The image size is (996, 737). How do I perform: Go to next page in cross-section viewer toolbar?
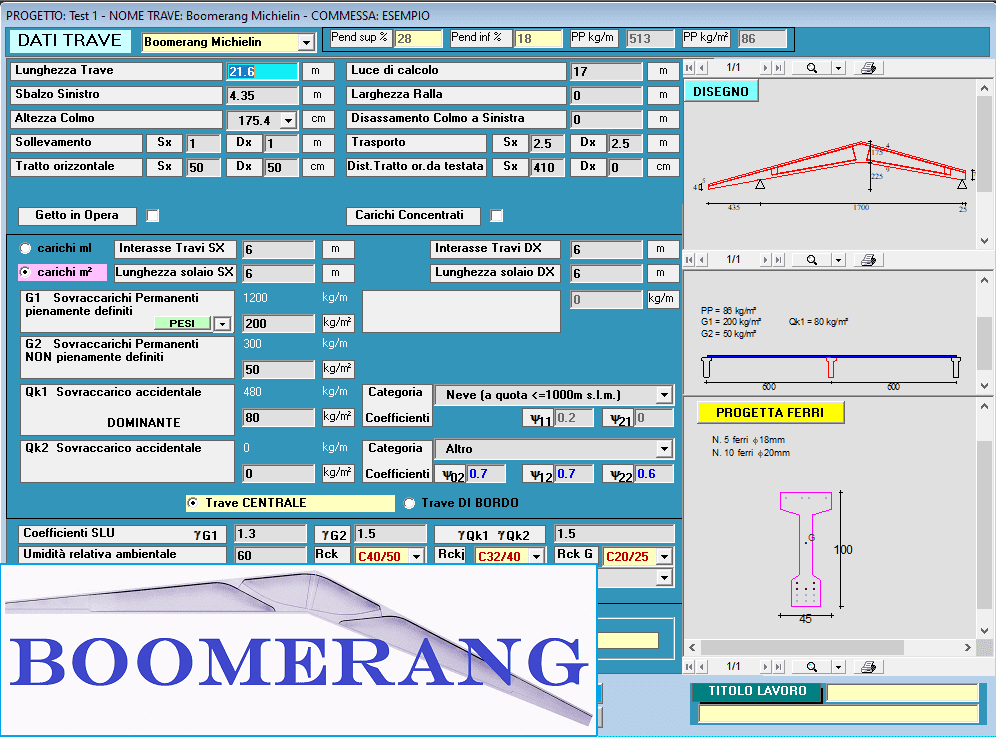click(x=765, y=666)
